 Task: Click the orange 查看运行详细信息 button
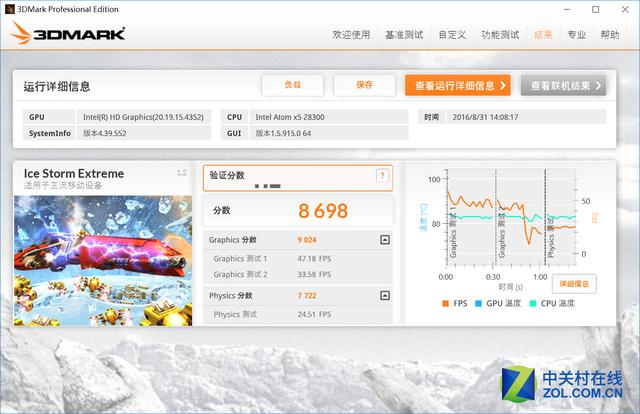[x=458, y=85]
